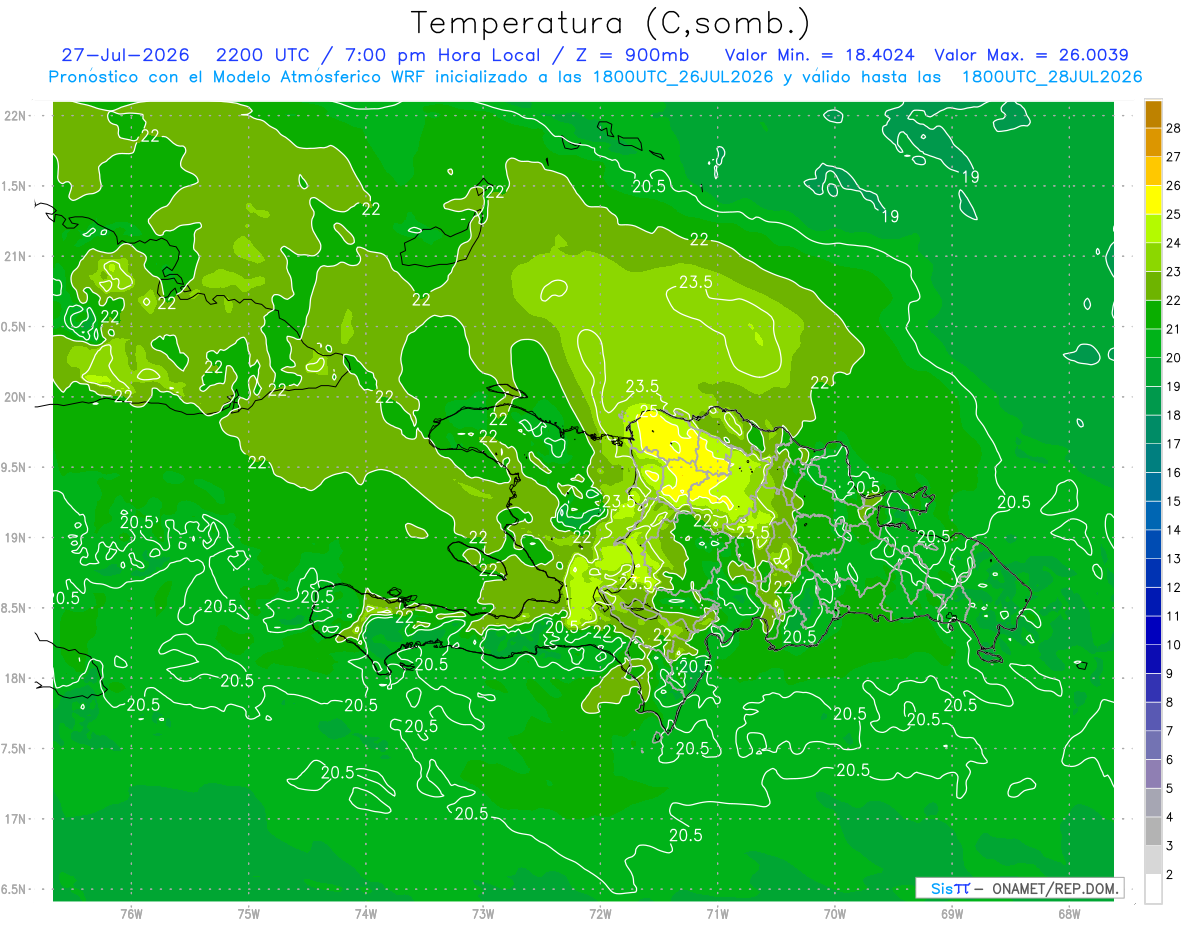Click the gray legend swatch between 3 and 4
The height and width of the screenshot is (927, 1200).
pos(1153,831)
